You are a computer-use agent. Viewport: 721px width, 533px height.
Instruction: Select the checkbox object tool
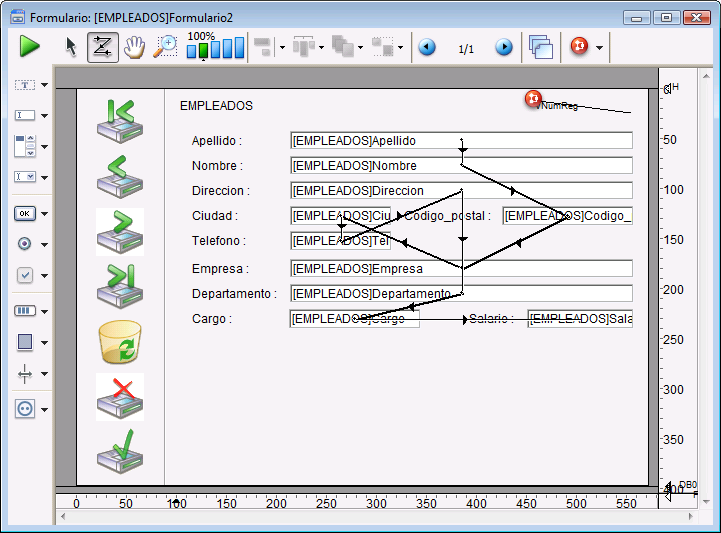click(x=26, y=275)
